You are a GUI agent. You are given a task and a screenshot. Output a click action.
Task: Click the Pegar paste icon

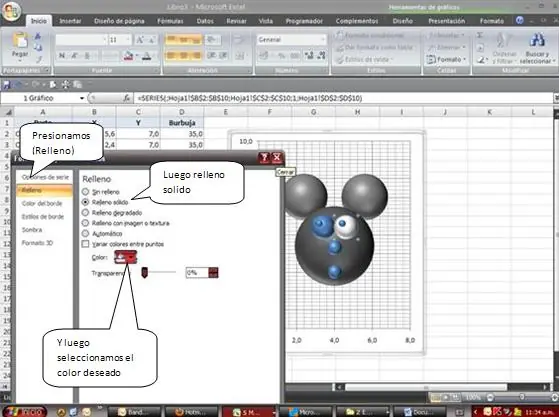point(20,40)
